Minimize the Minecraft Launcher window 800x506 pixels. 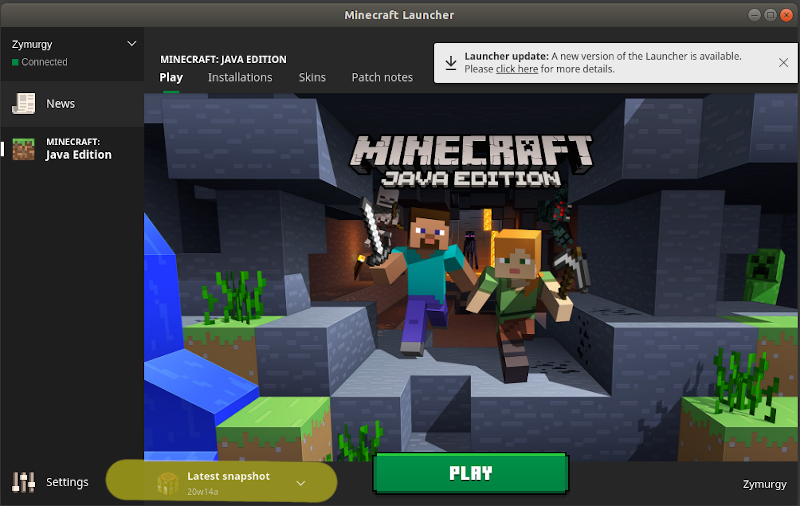754,15
